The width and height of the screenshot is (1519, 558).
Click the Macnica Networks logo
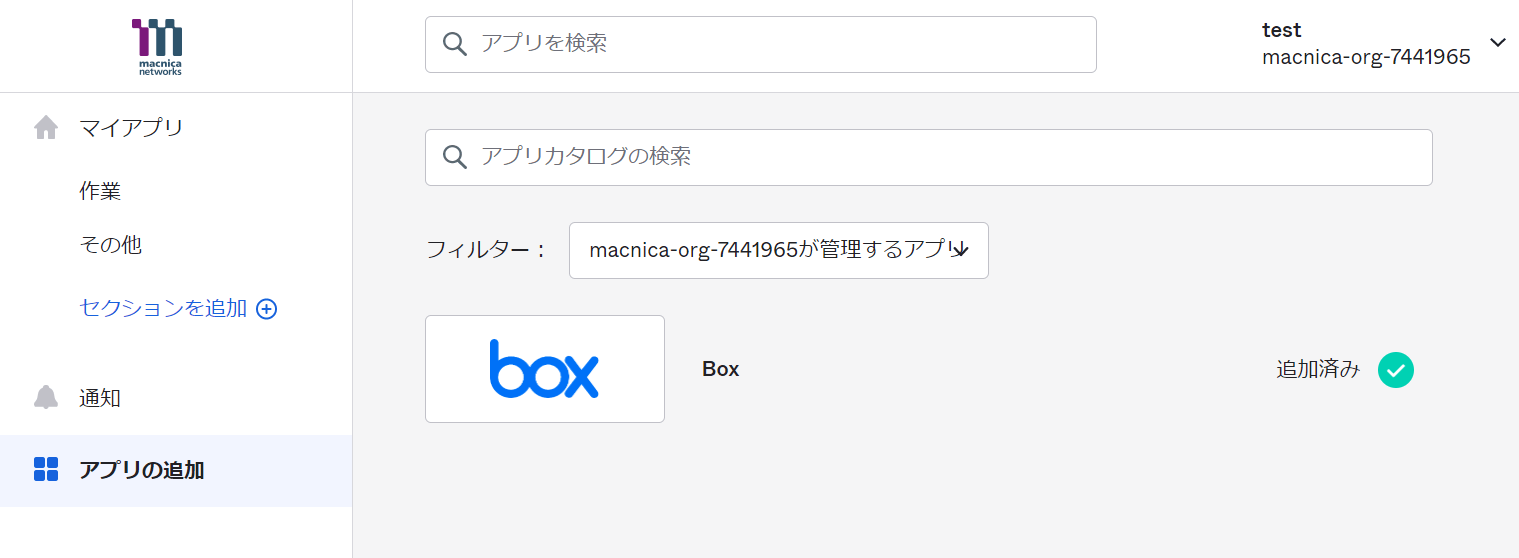(158, 46)
